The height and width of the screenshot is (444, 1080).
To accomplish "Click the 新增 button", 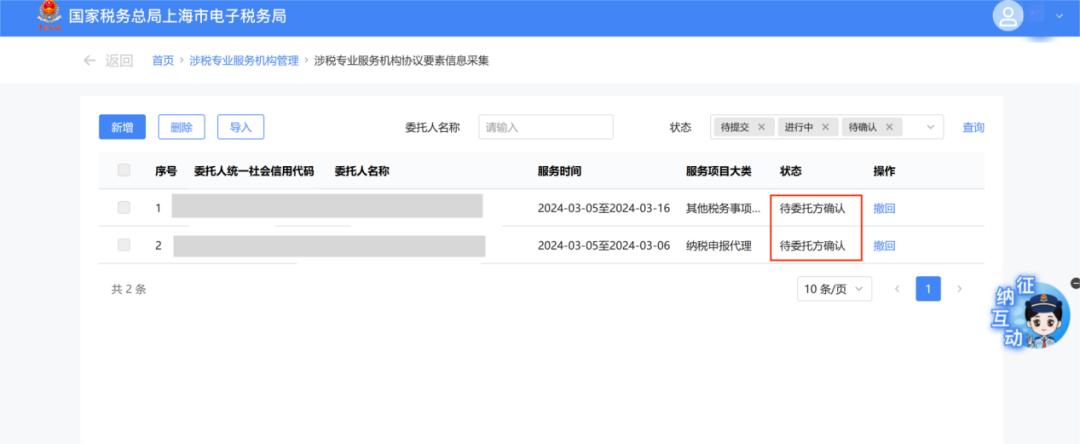I will [122, 127].
